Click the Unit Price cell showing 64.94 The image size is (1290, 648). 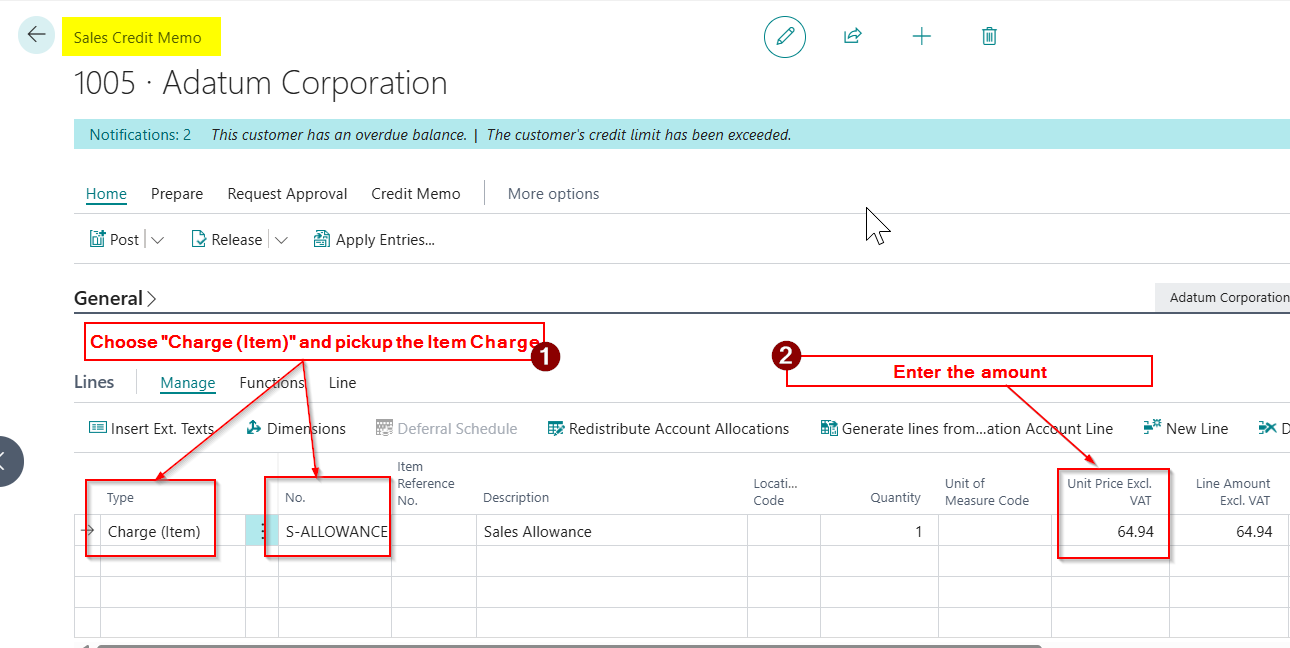1110,532
